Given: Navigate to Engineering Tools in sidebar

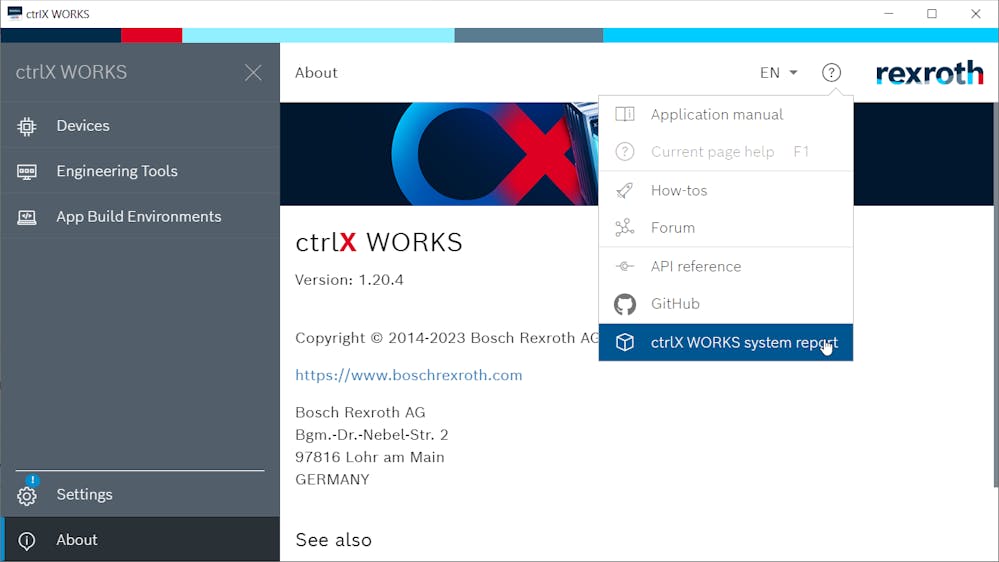Looking at the screenshot, I should coord(140,171).
